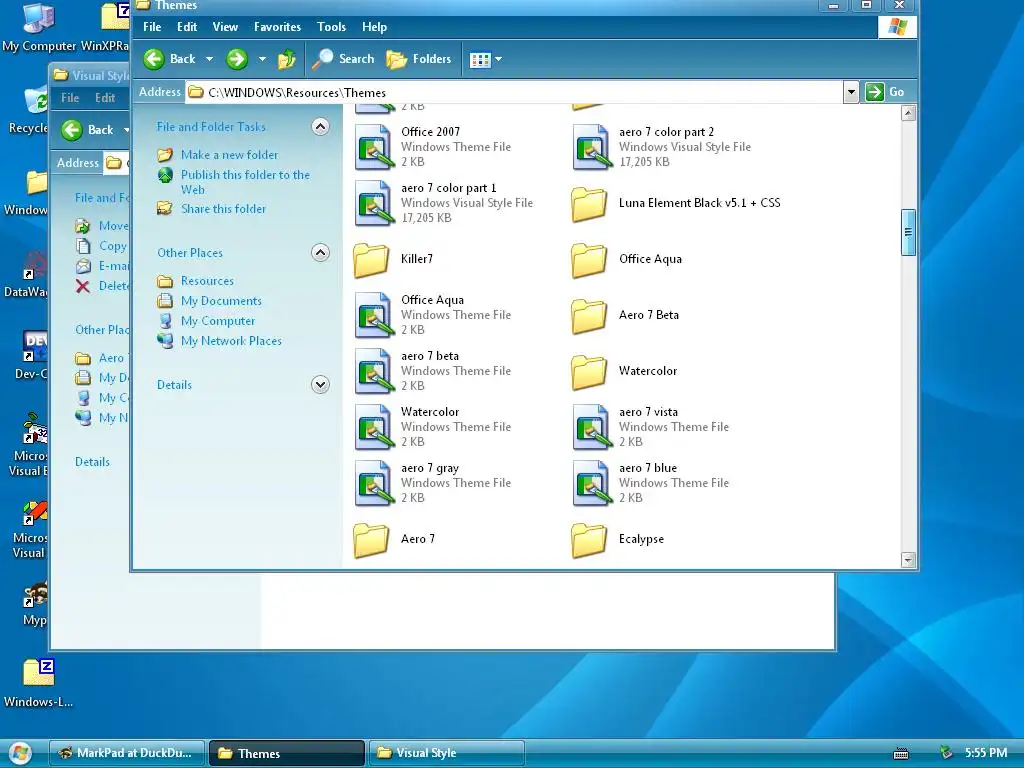Open the Back history dropdown arrow in Themes window

pos(210,59)
